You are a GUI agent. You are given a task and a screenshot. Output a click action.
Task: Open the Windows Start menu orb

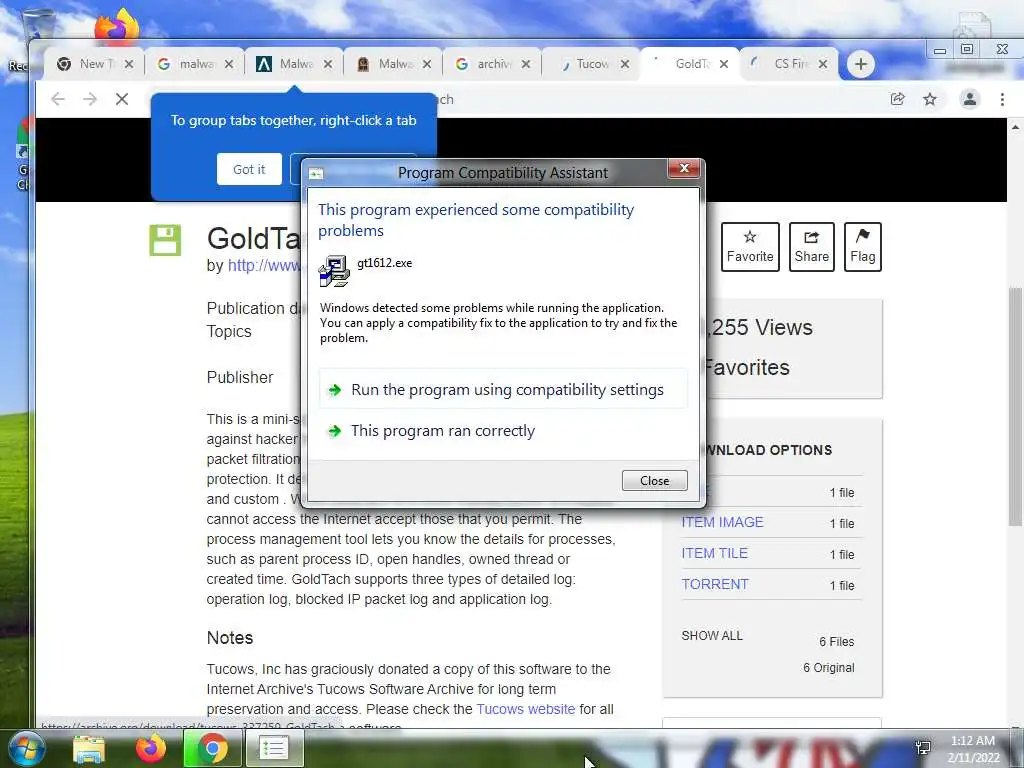[x=26, y=748]
